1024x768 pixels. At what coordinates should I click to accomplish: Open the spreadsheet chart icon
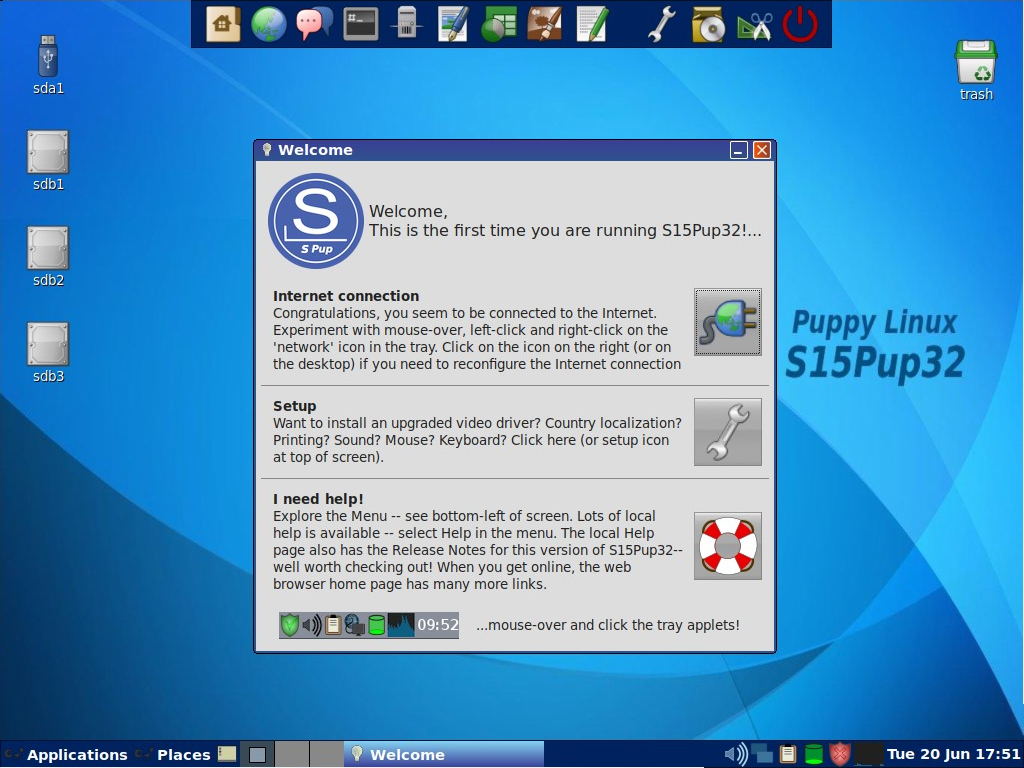pyautogui.click(x=499, y=24)
